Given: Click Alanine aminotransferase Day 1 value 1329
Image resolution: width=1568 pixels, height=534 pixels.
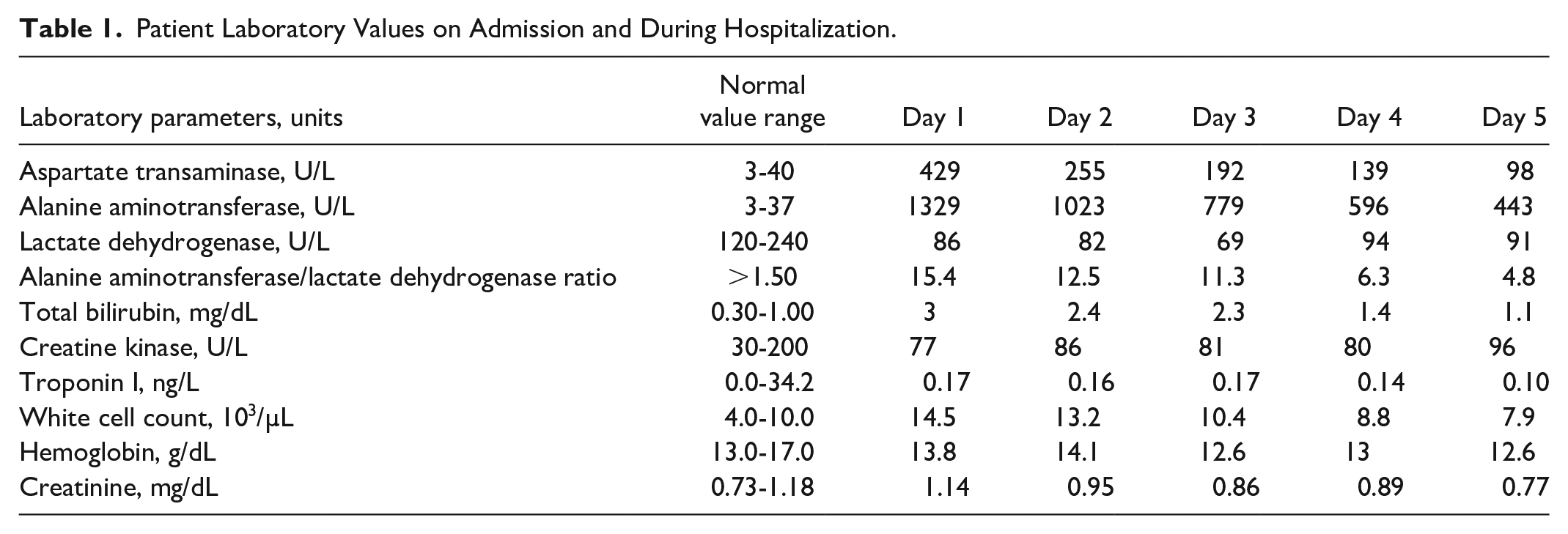Looking at the screenshot, I should [x=930, y=207].
